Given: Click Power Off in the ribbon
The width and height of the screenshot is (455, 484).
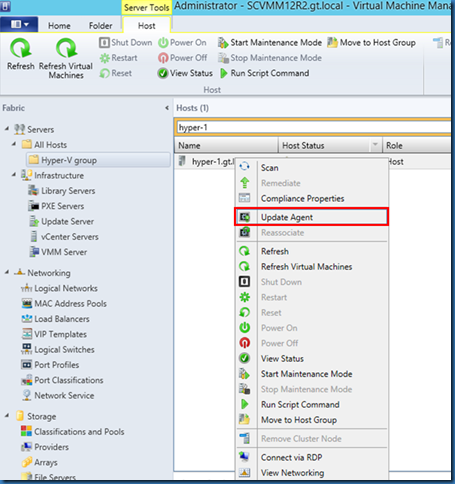Looking at the screenshot, I should pos(182,58).
